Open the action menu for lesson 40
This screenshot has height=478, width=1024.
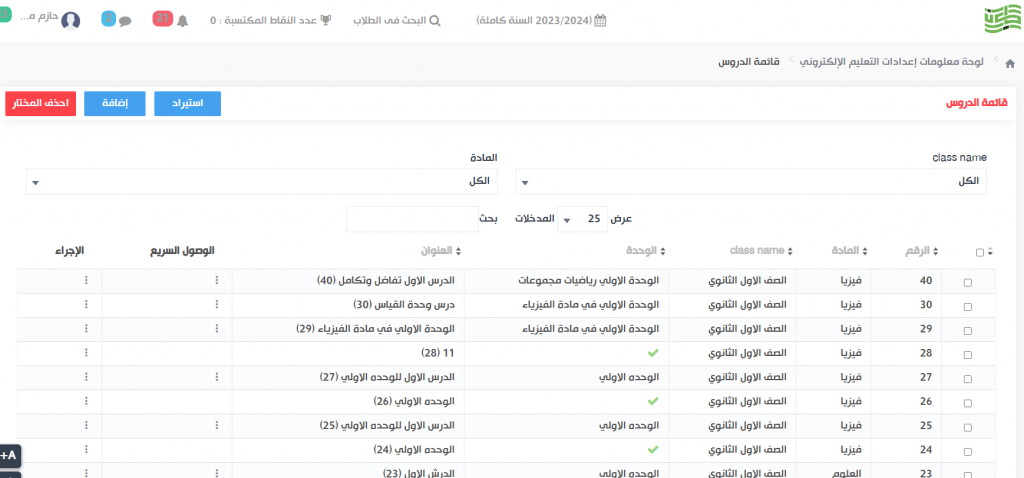click(86, 282)
